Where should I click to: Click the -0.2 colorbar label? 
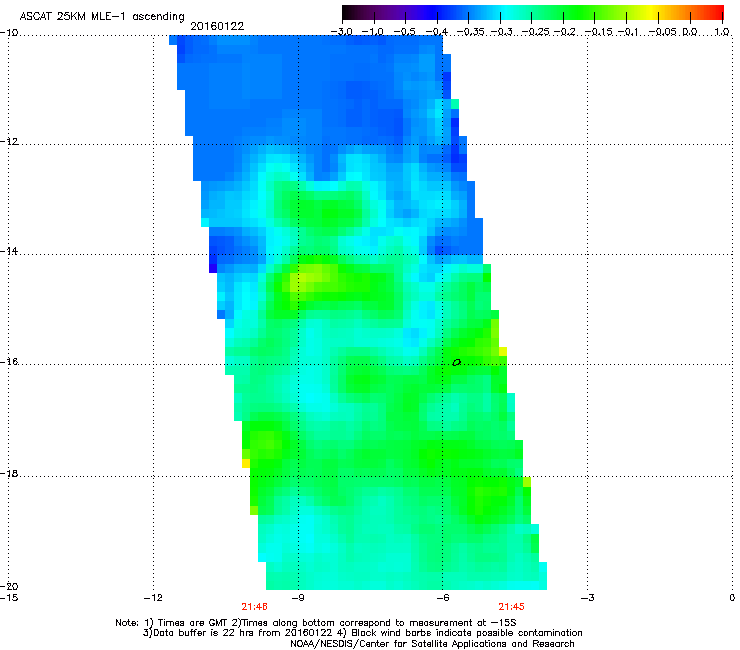pyautogui.click(x=564, y=32)
